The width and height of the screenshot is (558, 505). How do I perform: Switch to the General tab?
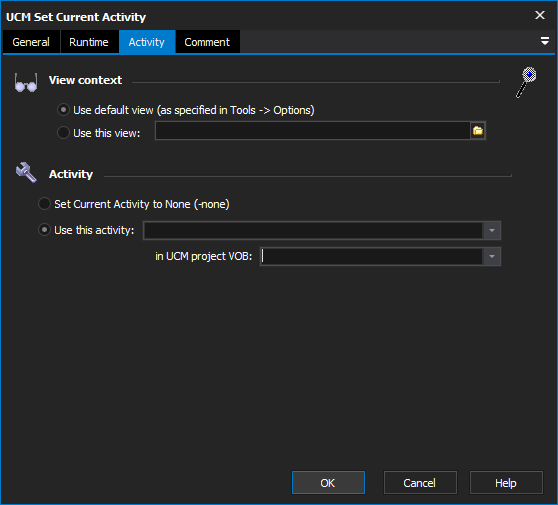pyautogui.click(x=31, y=42)
